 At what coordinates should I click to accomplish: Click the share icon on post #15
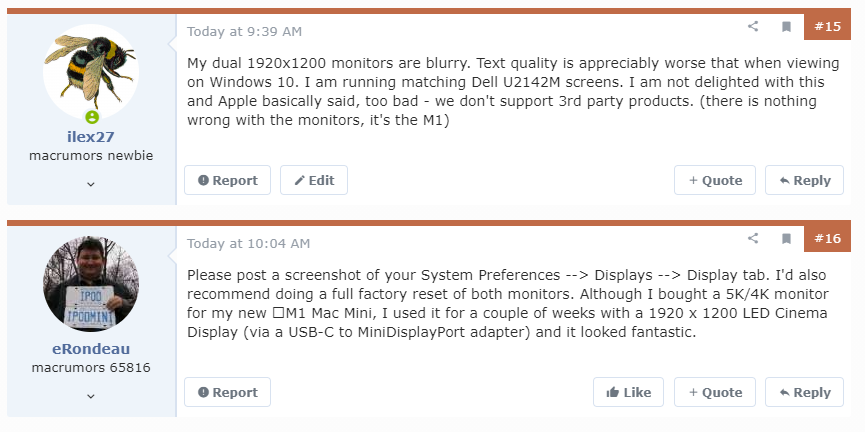tap(753, 27)
